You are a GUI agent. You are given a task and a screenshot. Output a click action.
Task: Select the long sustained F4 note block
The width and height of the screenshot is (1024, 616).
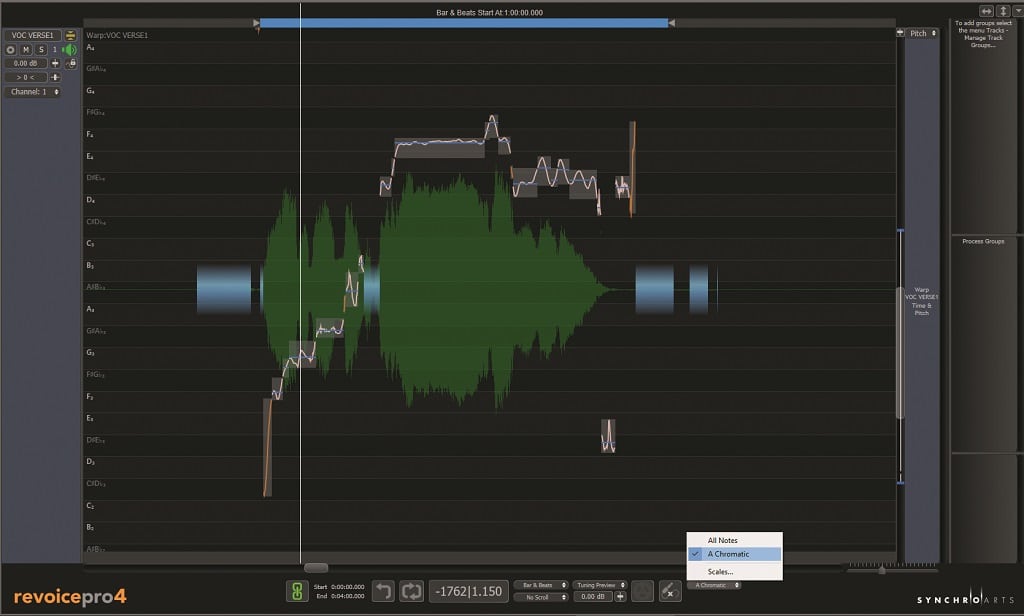pos(440,148)
